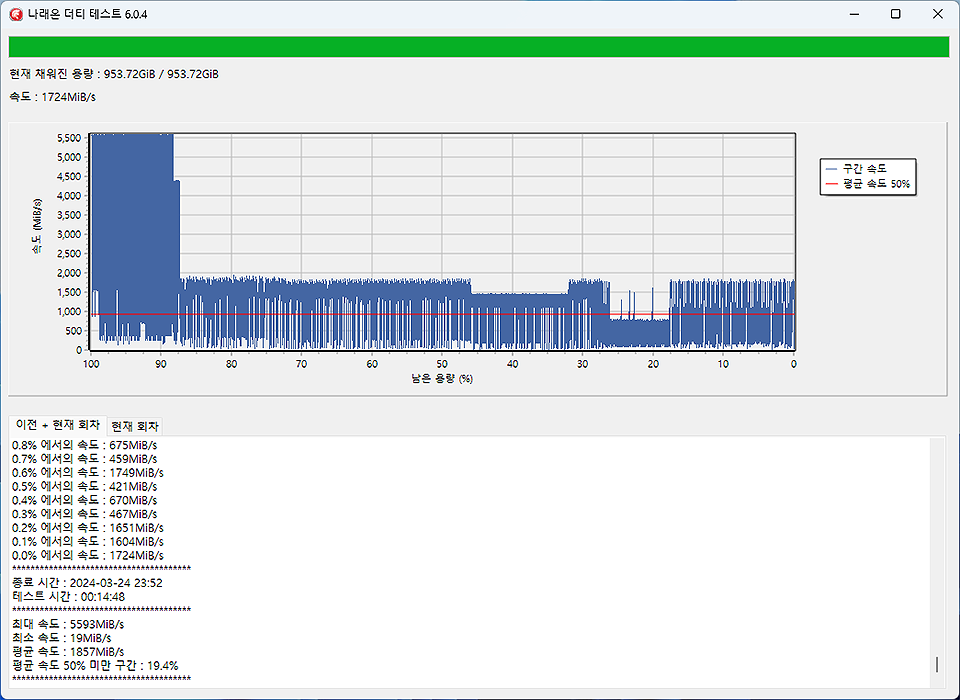Click the 속도 : 1724MiB/s label above the chart

(53, 97)
